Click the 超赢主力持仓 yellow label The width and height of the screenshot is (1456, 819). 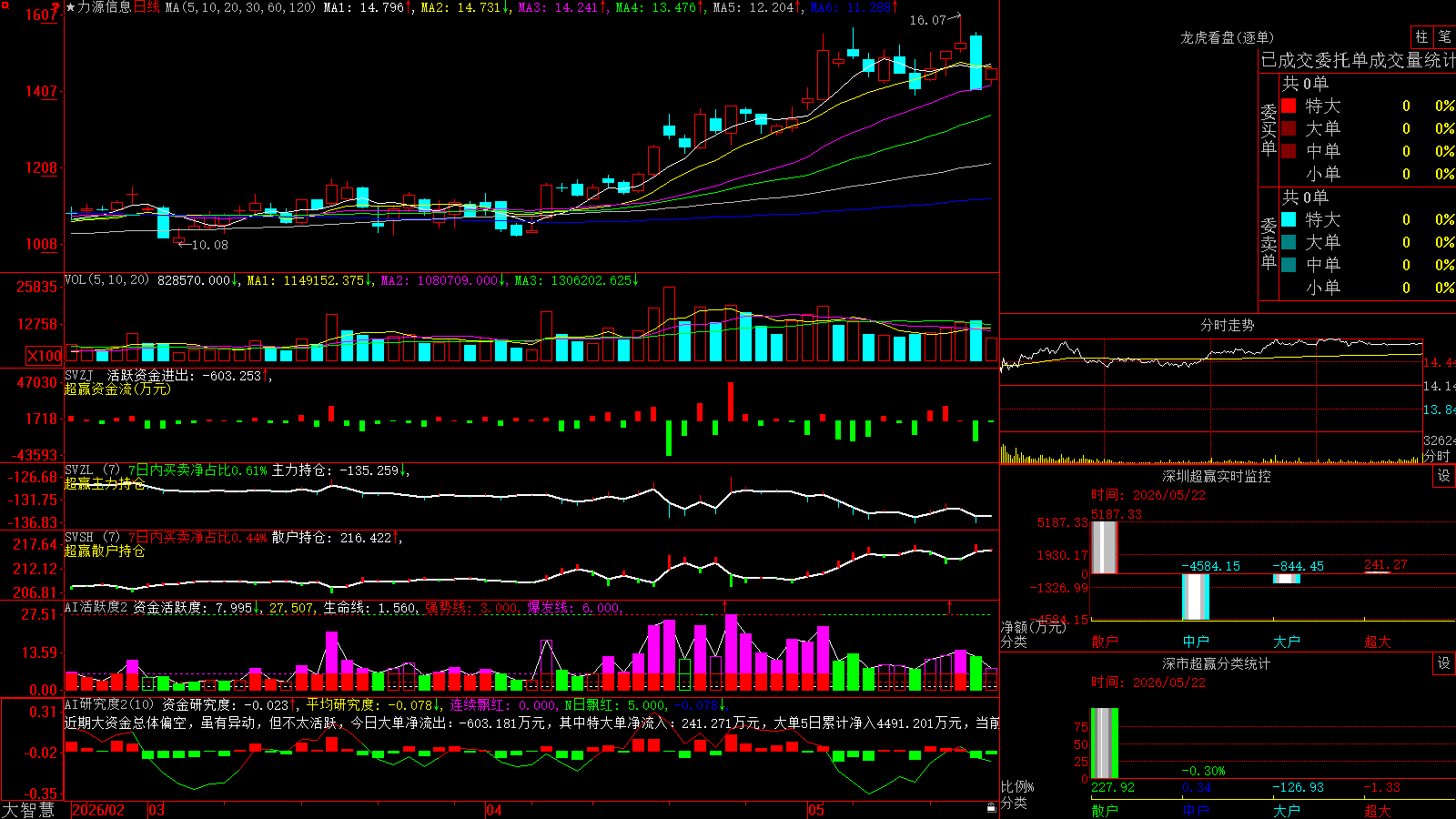pos(105,483)
